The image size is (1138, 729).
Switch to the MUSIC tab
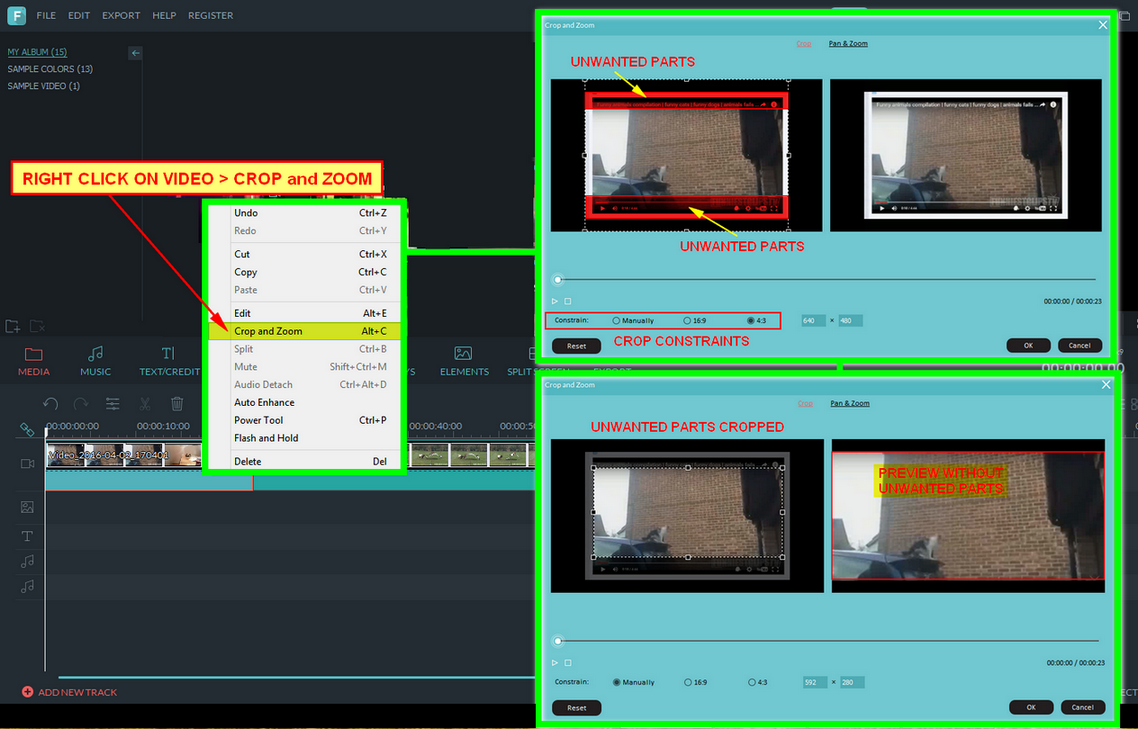pos(95,361)
